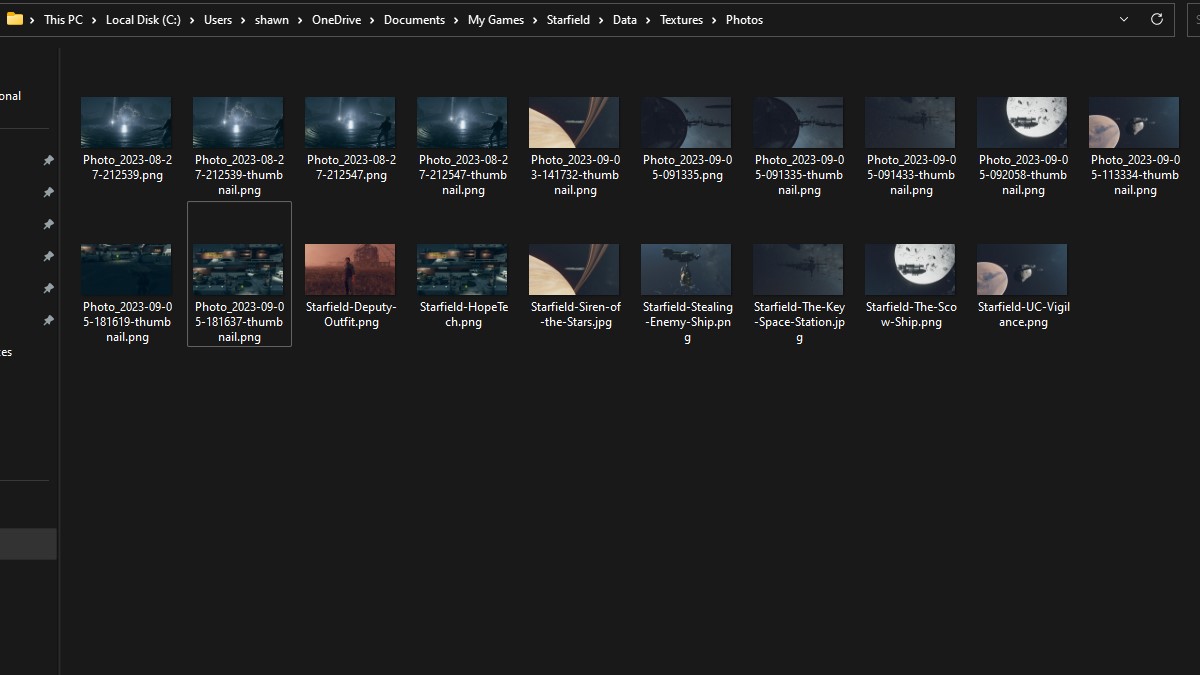Select Starfield-UC-Vigilance.png
The image size is (1200, 675).
(x=1022, y=268)
